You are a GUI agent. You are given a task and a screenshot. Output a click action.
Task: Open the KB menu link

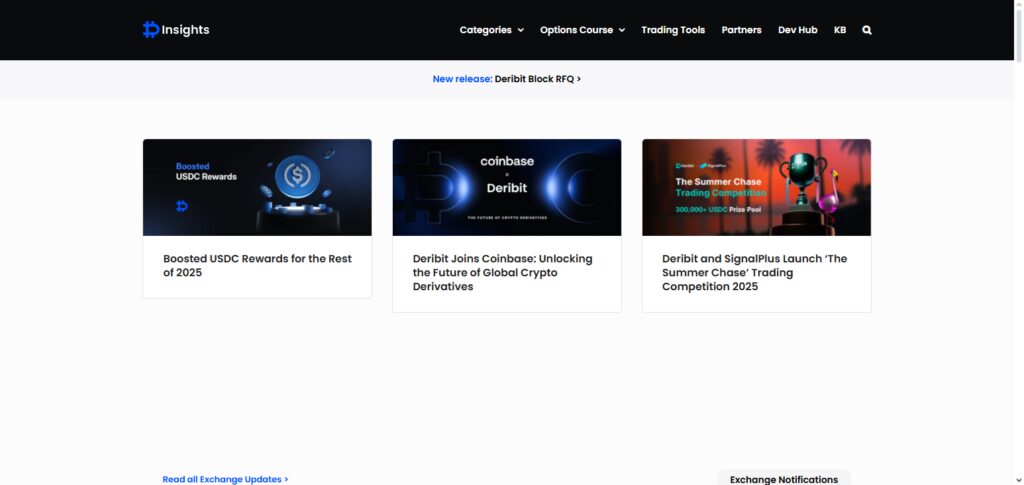pyautogui.click(x=840, y=30)
